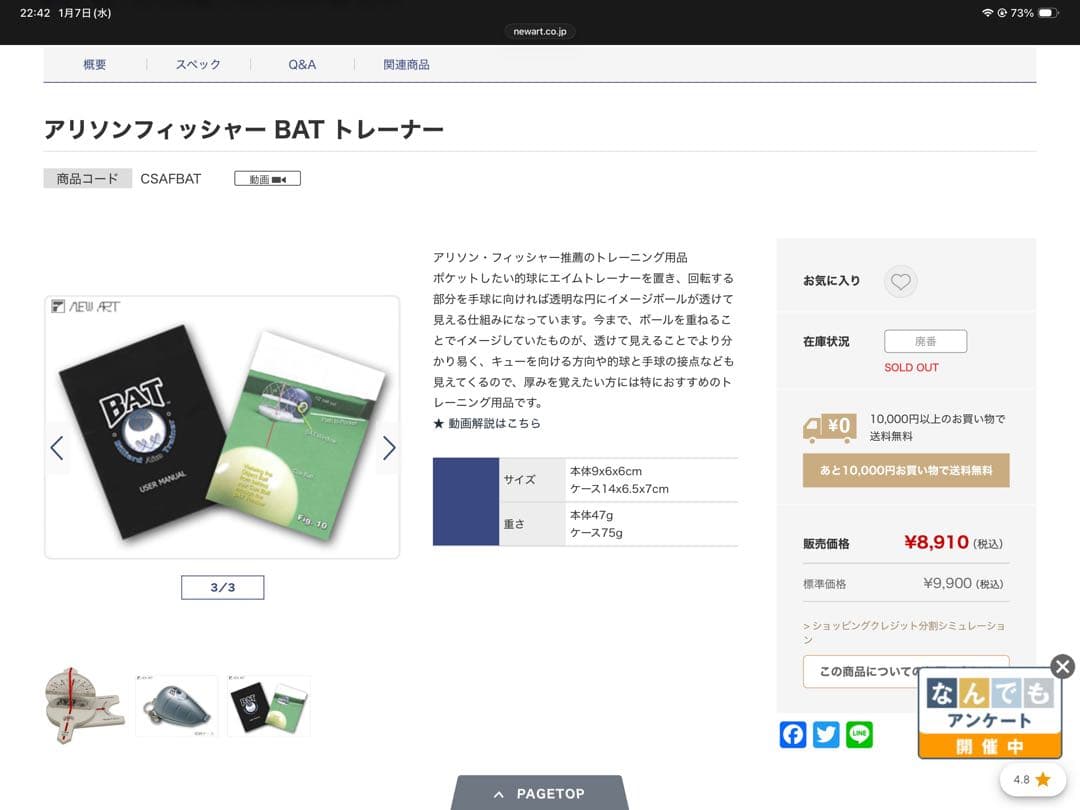Select the aim trainer device thumbnail
Image resolution: width=1080 pixels, height=810 pixels.
pos(85,705)
